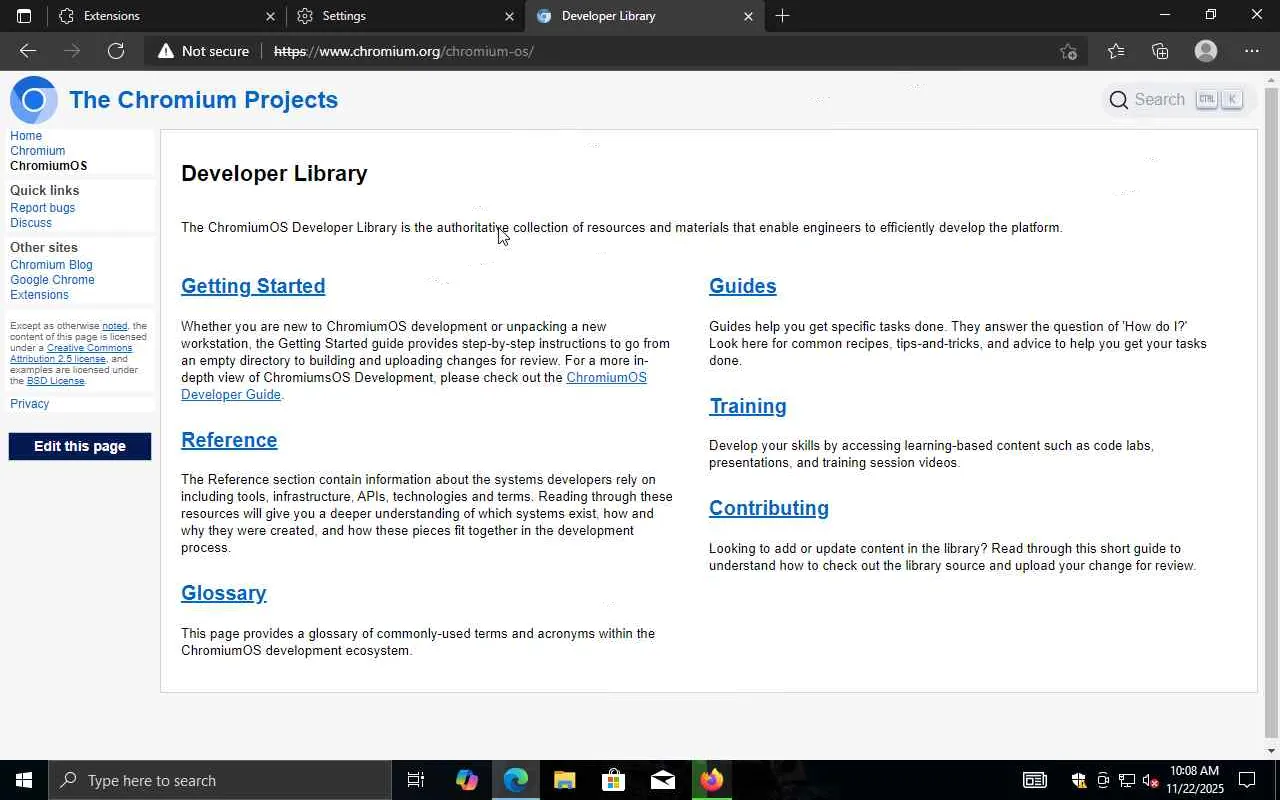Screen dimensions: 1280x800
Task: Click the taskbar search box
Action: click(x=220, y=780)
